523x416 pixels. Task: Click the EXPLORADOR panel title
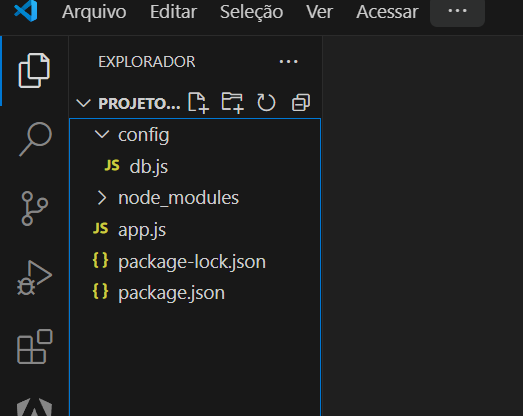146,62
